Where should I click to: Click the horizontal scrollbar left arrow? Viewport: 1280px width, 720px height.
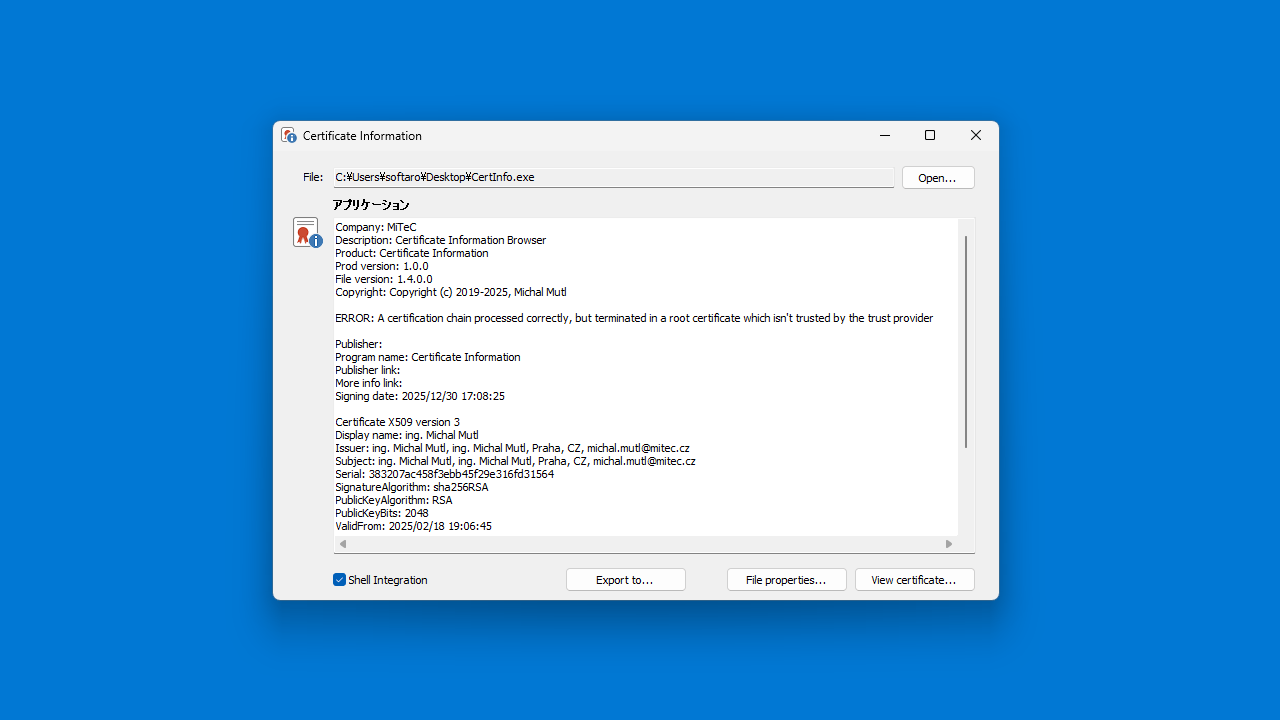[342, 543]
